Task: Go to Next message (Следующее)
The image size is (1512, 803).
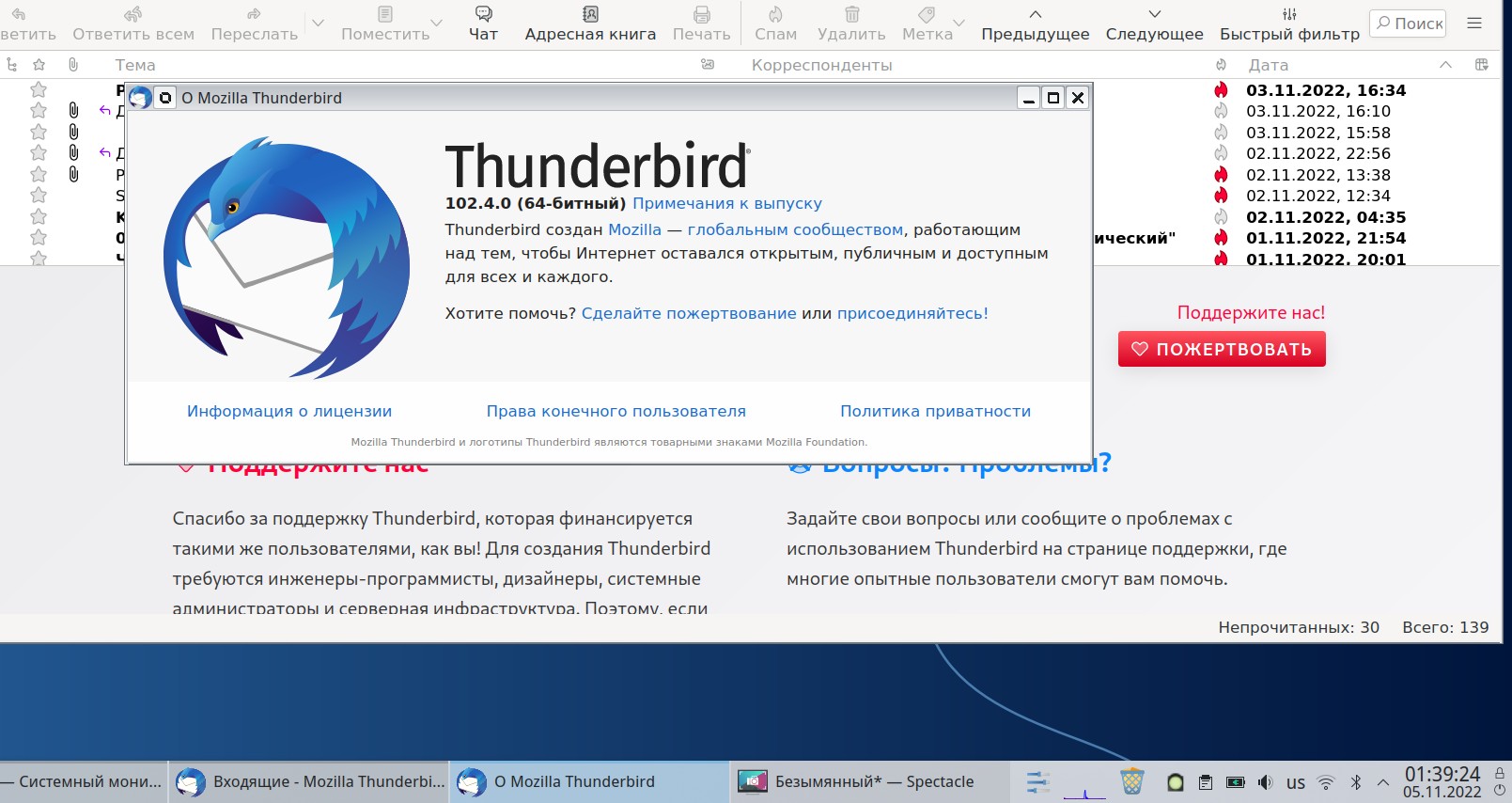Action: click(x=1154, y=24)
